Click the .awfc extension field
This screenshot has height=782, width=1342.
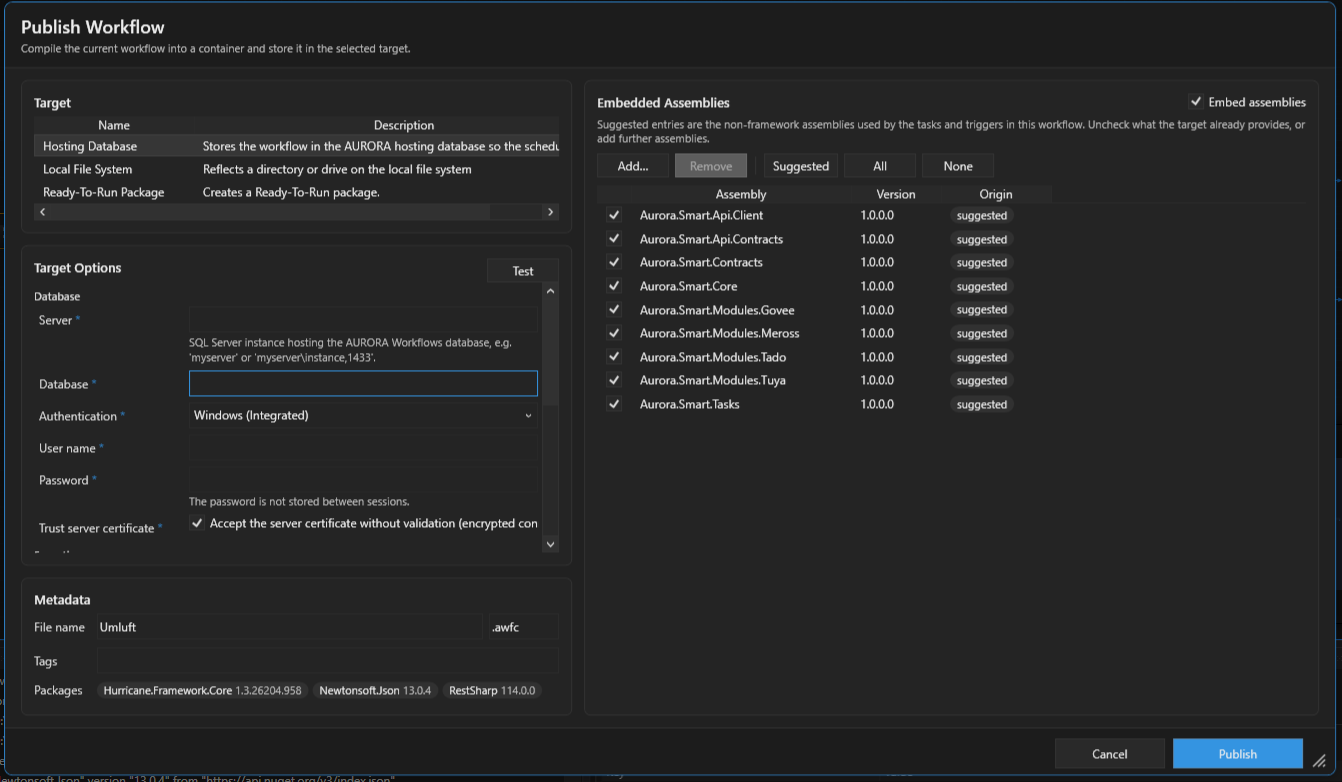[523, 627]
